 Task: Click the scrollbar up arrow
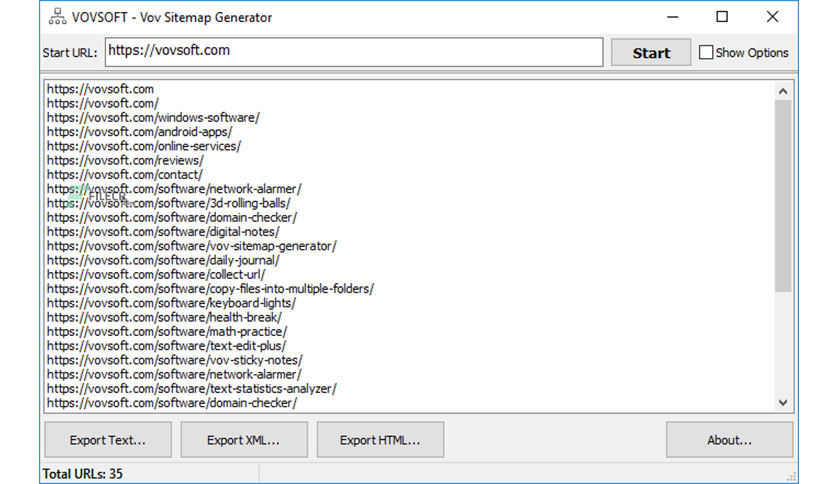tap(783, 91)
